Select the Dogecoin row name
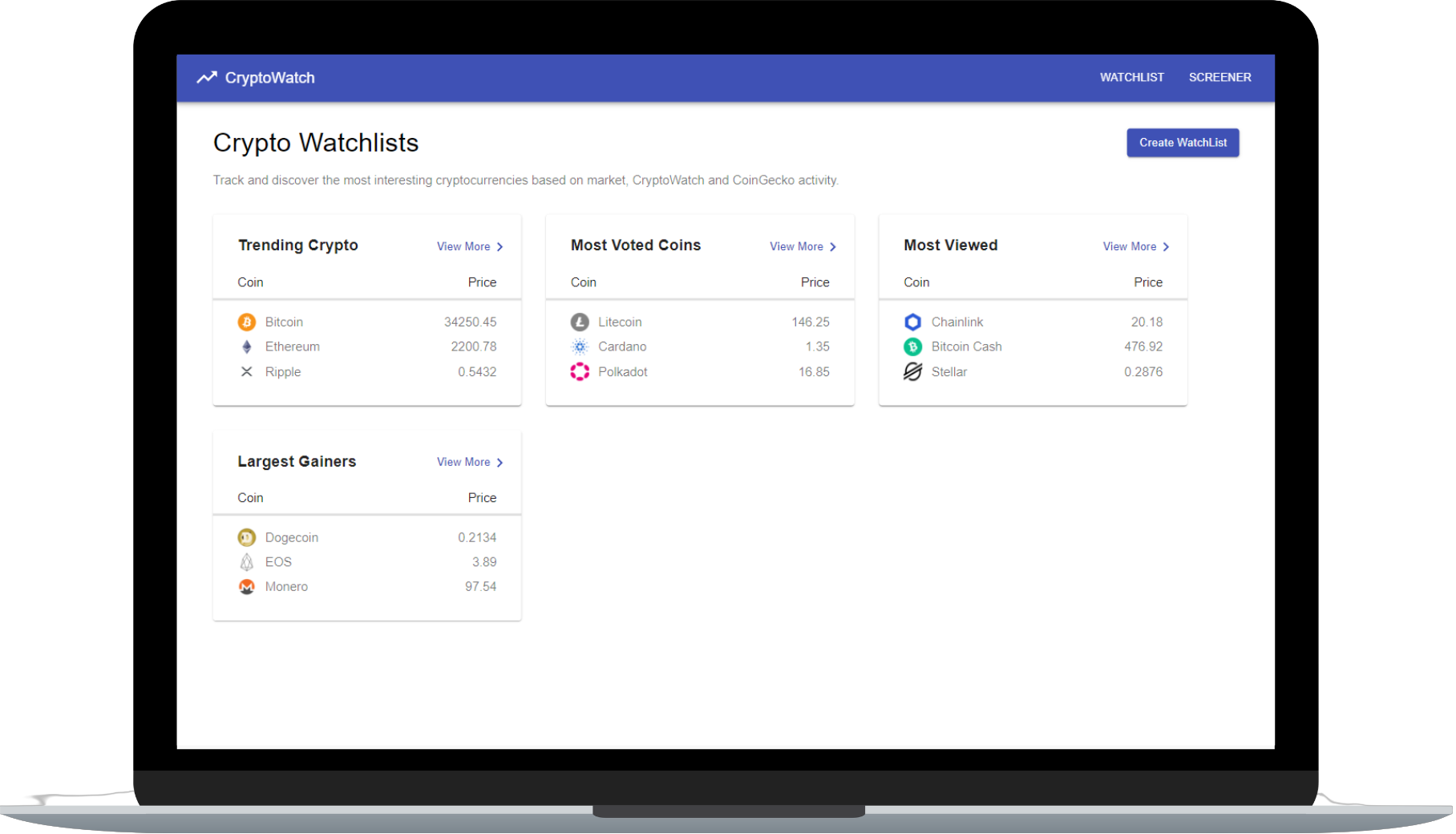1456x834 pixels. click(x=292, y=538)
